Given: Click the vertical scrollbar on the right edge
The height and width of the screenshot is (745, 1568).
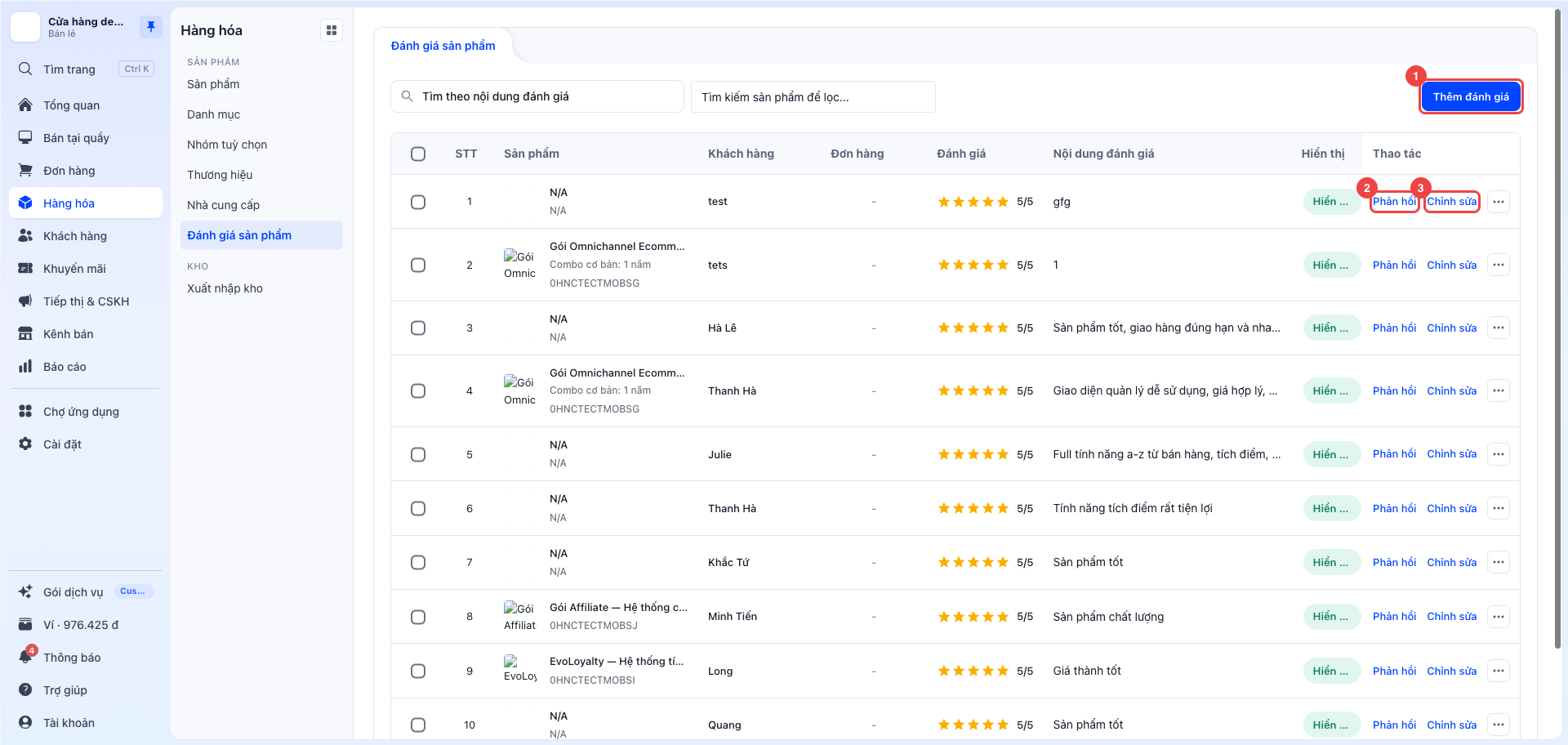Looking at the screenshot, I should pyautogui.click(x=1558, y=327).
